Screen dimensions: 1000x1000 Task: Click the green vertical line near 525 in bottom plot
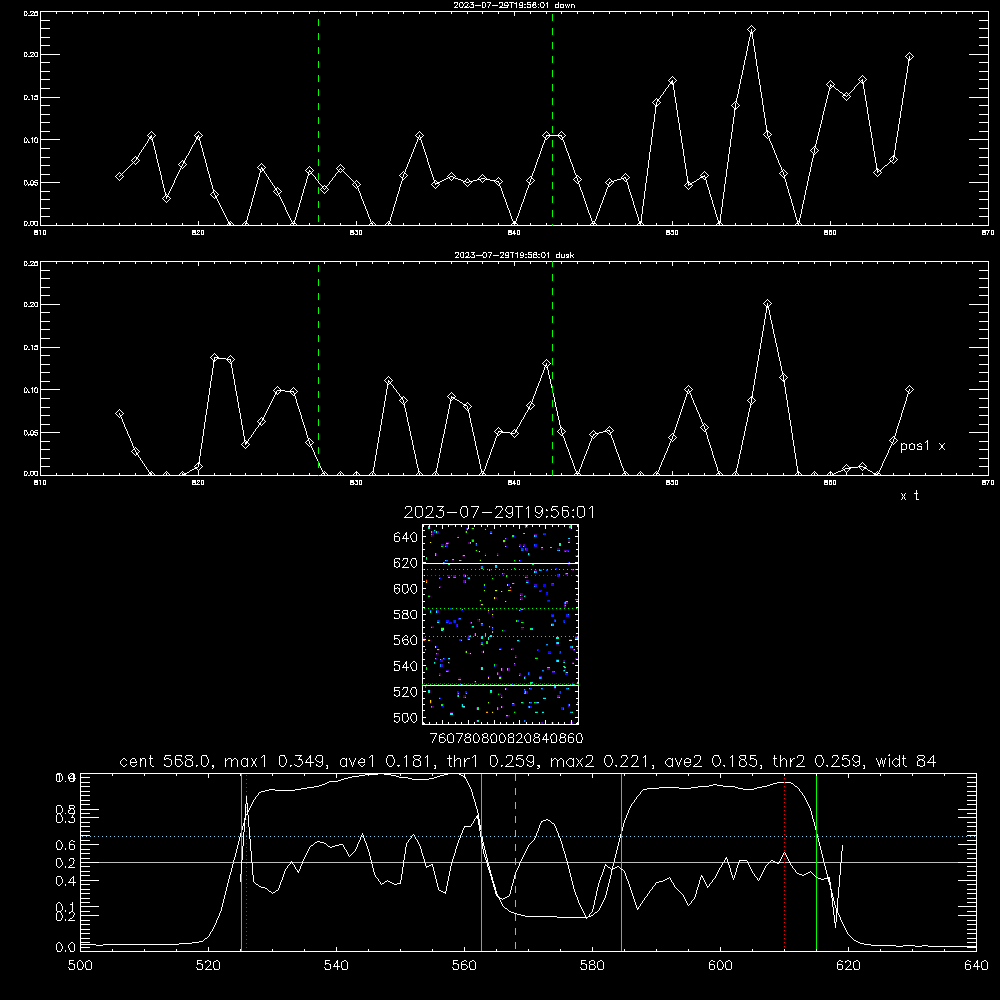pos(241,861)
